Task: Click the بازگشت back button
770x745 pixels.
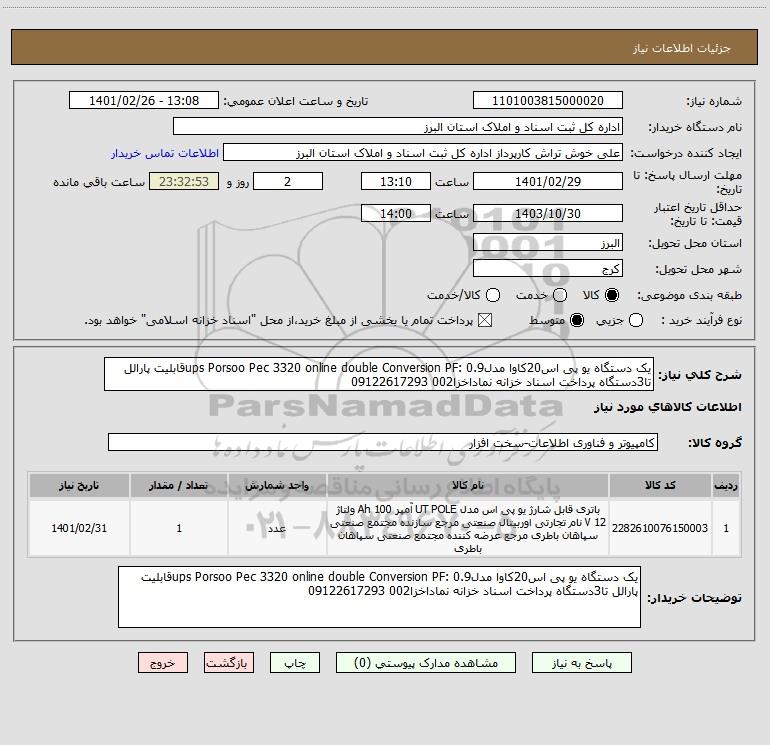Action: click(x=229, y=662)
